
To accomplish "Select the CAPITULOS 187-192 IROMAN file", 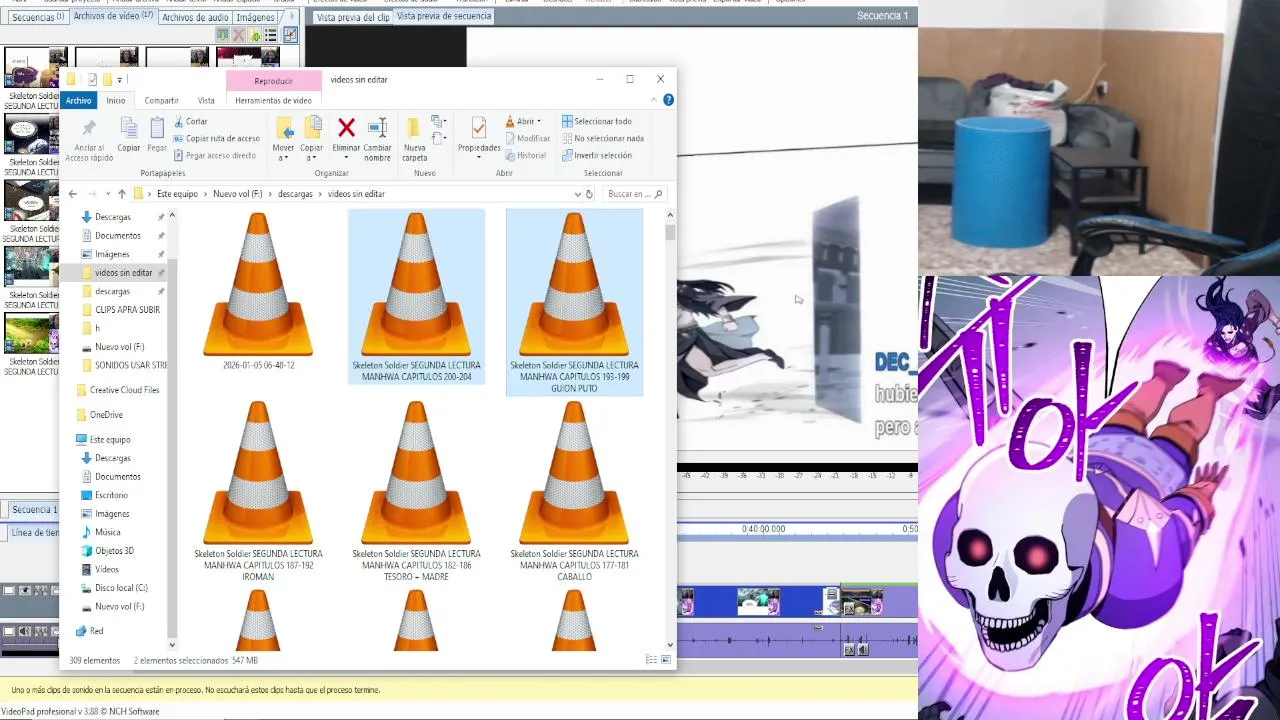I will click(x=258, y=491).
